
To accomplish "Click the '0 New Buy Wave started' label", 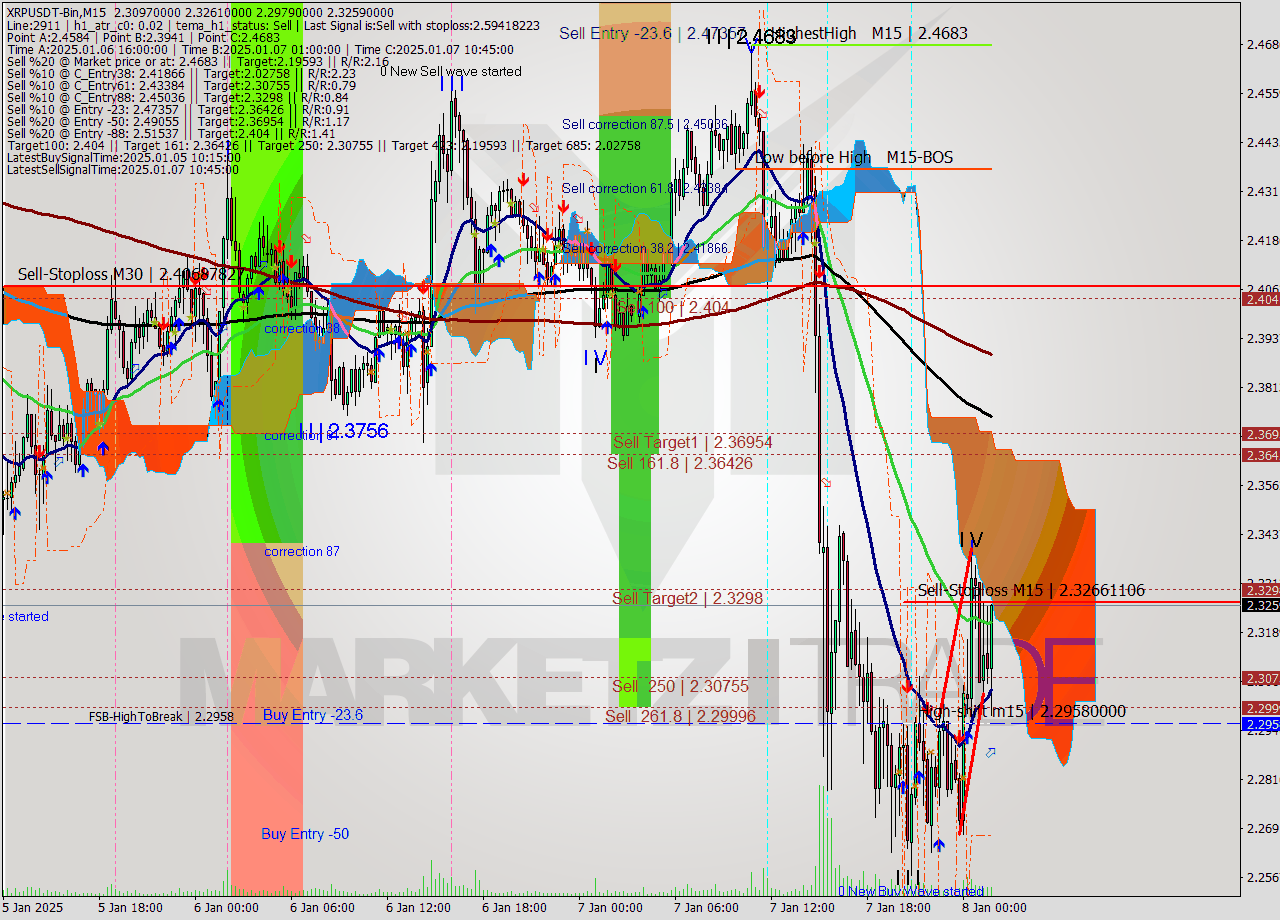I will click(x=911, y=891).
